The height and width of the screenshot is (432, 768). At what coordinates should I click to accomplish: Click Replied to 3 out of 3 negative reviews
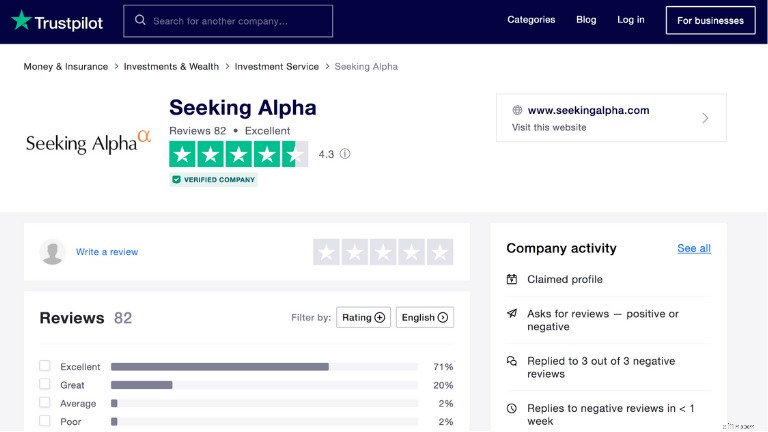[601, 367]
